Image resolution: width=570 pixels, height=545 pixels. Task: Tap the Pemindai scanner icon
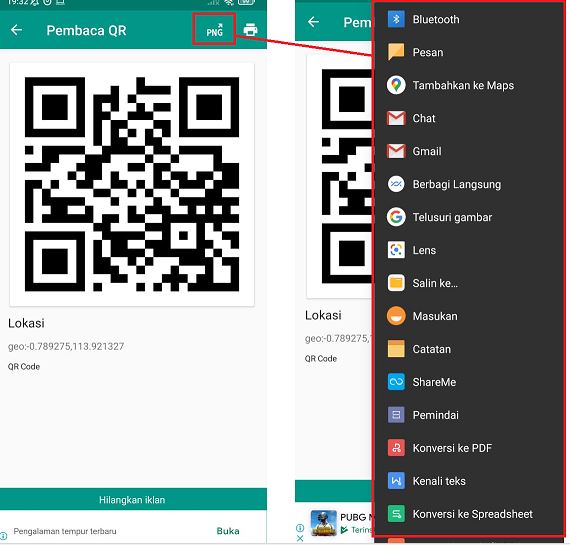(396, 415)
